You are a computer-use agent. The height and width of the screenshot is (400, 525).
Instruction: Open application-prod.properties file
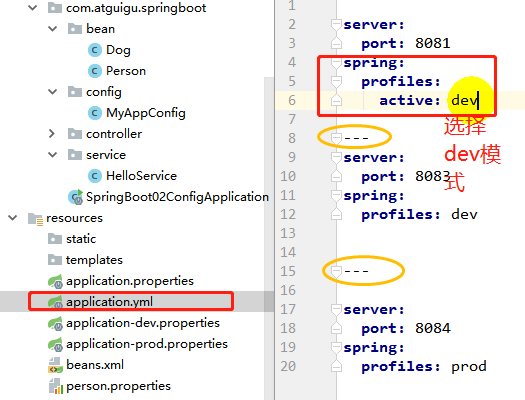[147, 344]
